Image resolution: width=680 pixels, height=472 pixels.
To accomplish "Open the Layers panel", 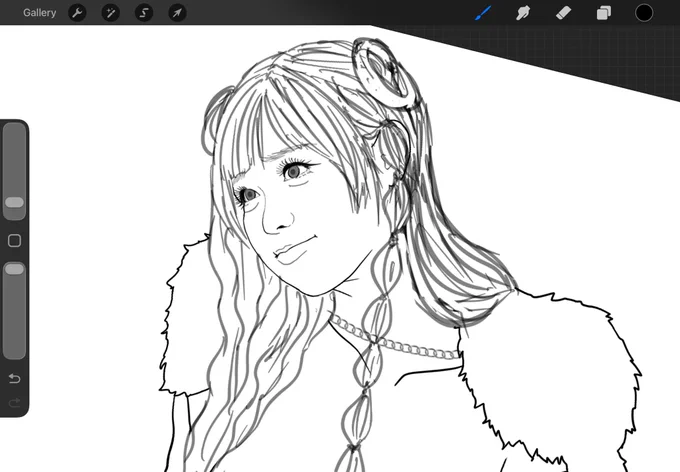I will click(x=604, y=13).
